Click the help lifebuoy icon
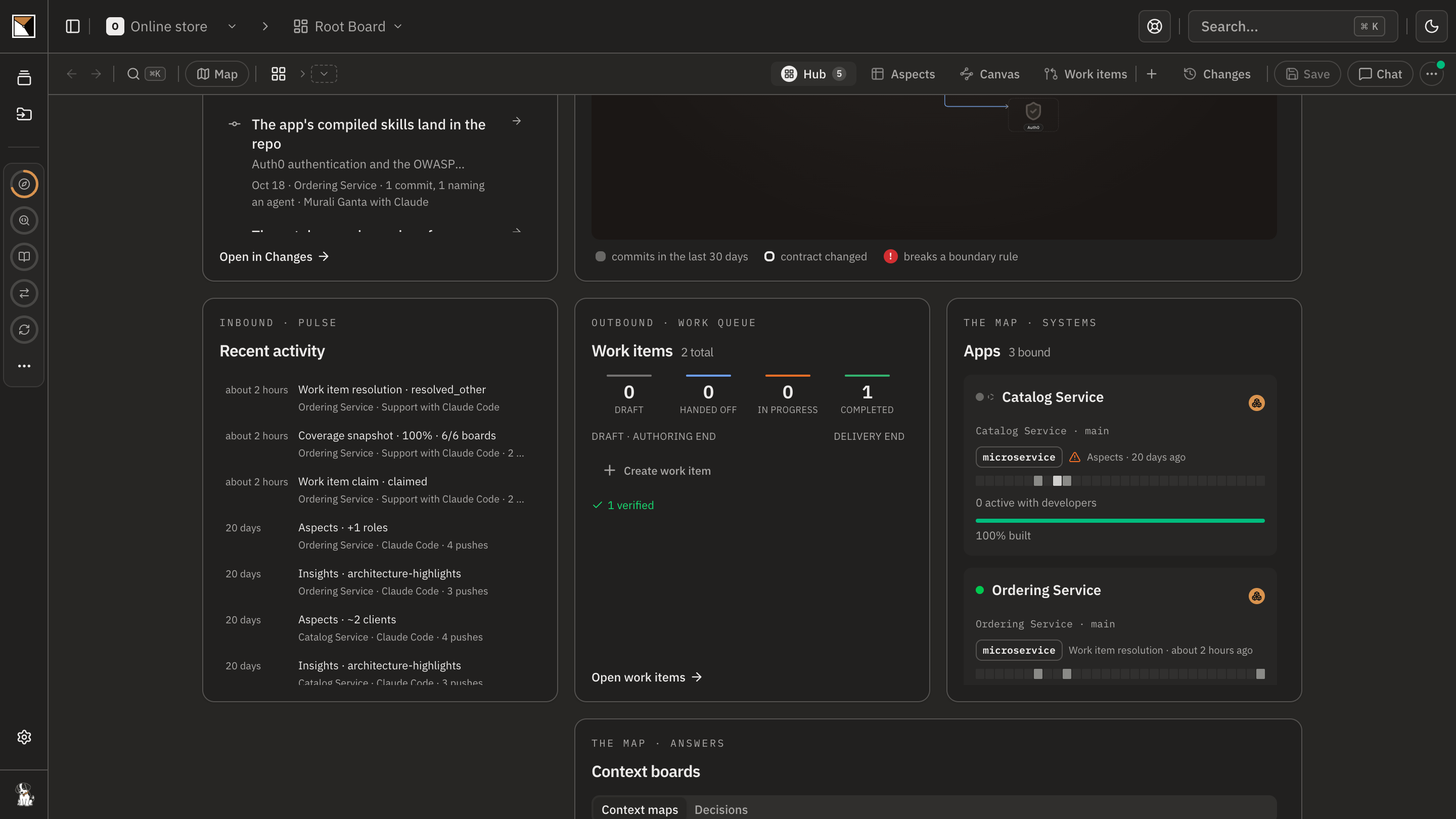Screen dimensions: 1456x819 tap(1154, 26)
